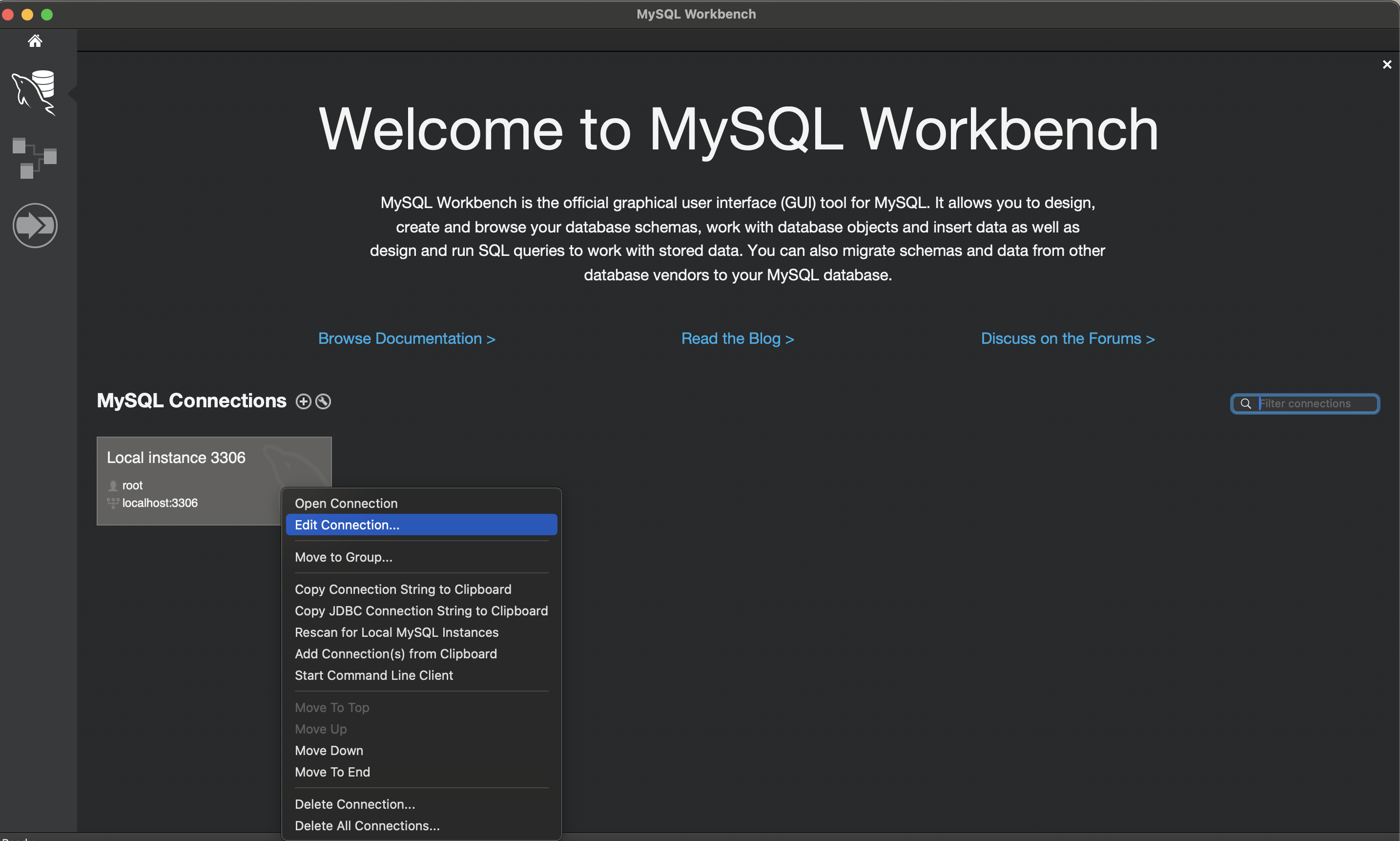Screen dimensions: 1400x841
Task: Click the root user label on tile
Action: pyautogui.click(x=132, y=485)
